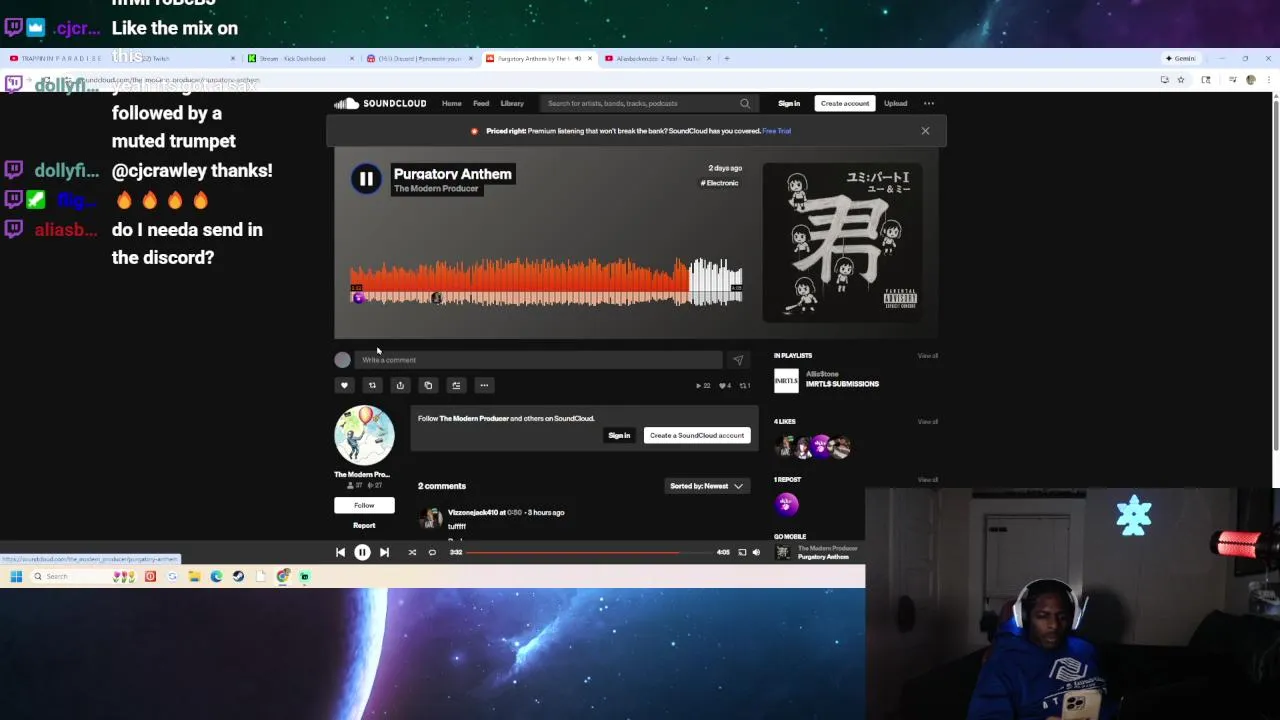
Task: Seek on the bottom player progress bar
Action: [x=590, y=552]
